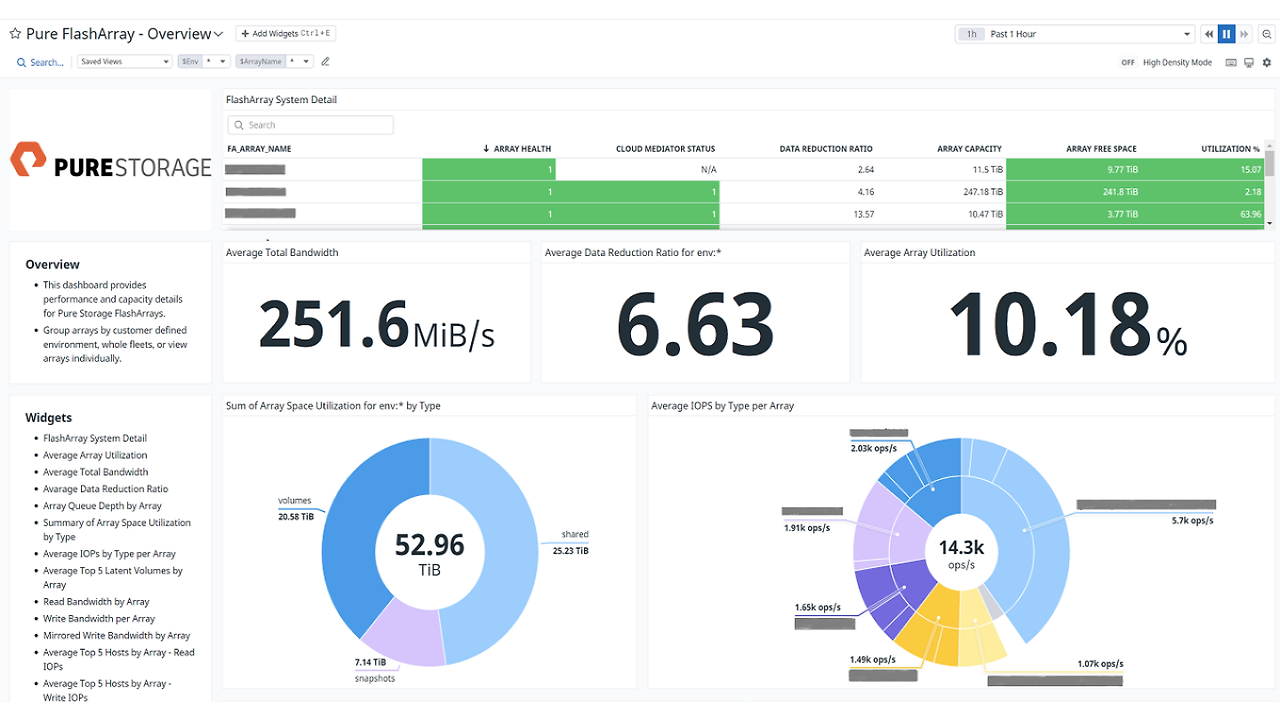1280x720 pixels.
Task: Edit template variables with the pencil icon
Action: click(325, 61)
